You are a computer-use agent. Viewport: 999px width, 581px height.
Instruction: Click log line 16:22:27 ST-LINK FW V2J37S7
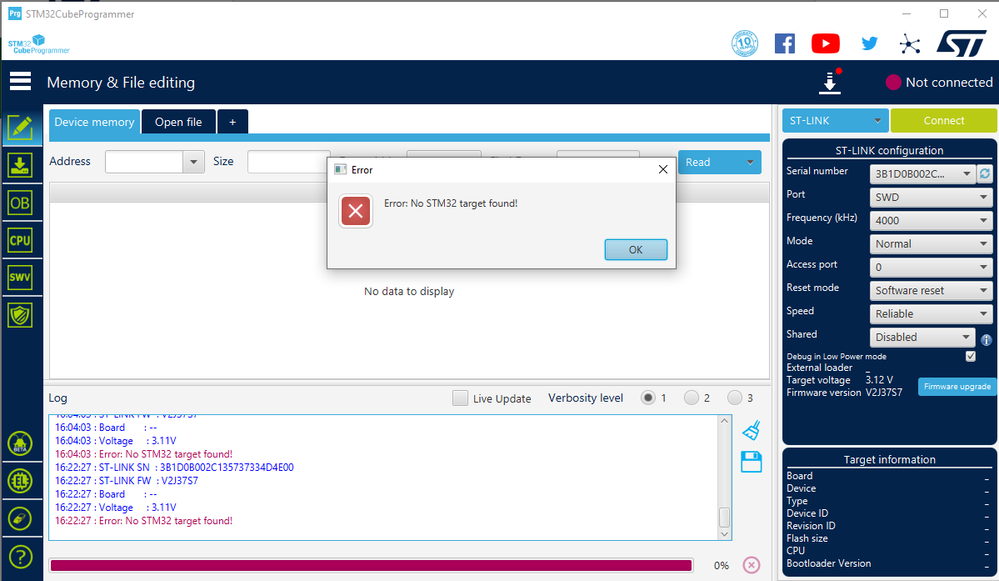coord(126,480)
